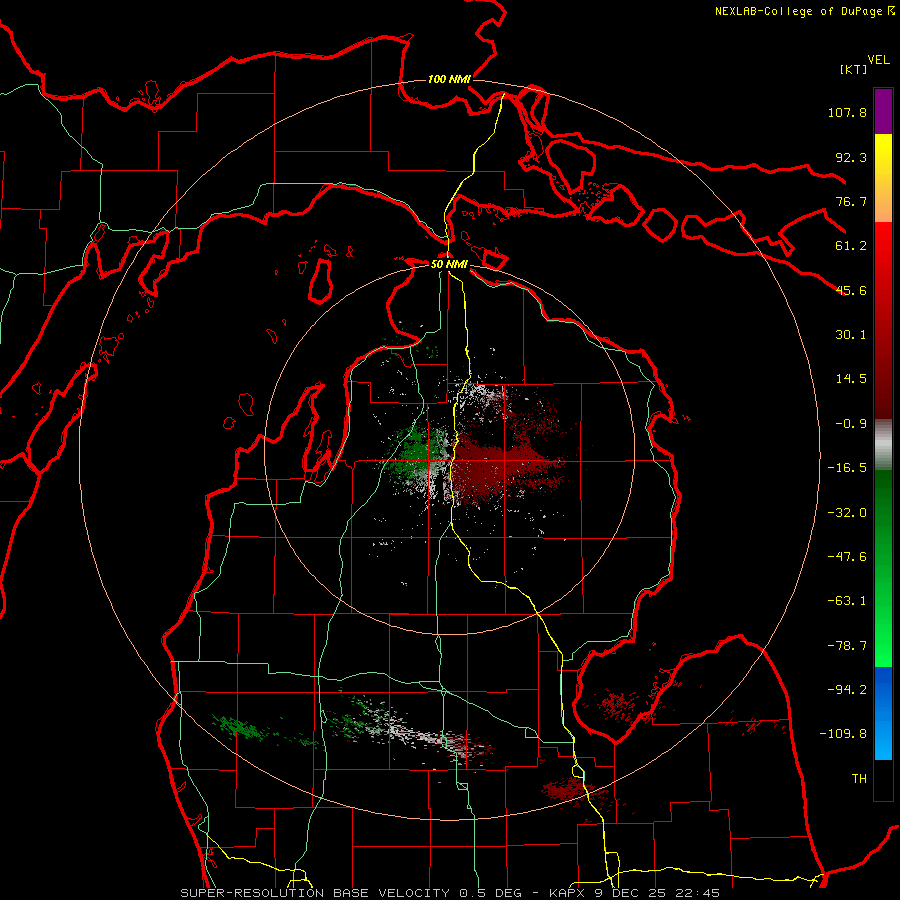The width and height of the screenshot is (900, 900).
Task: Select the 45.6 velocity scale value
Action: (x=851, y=290)
